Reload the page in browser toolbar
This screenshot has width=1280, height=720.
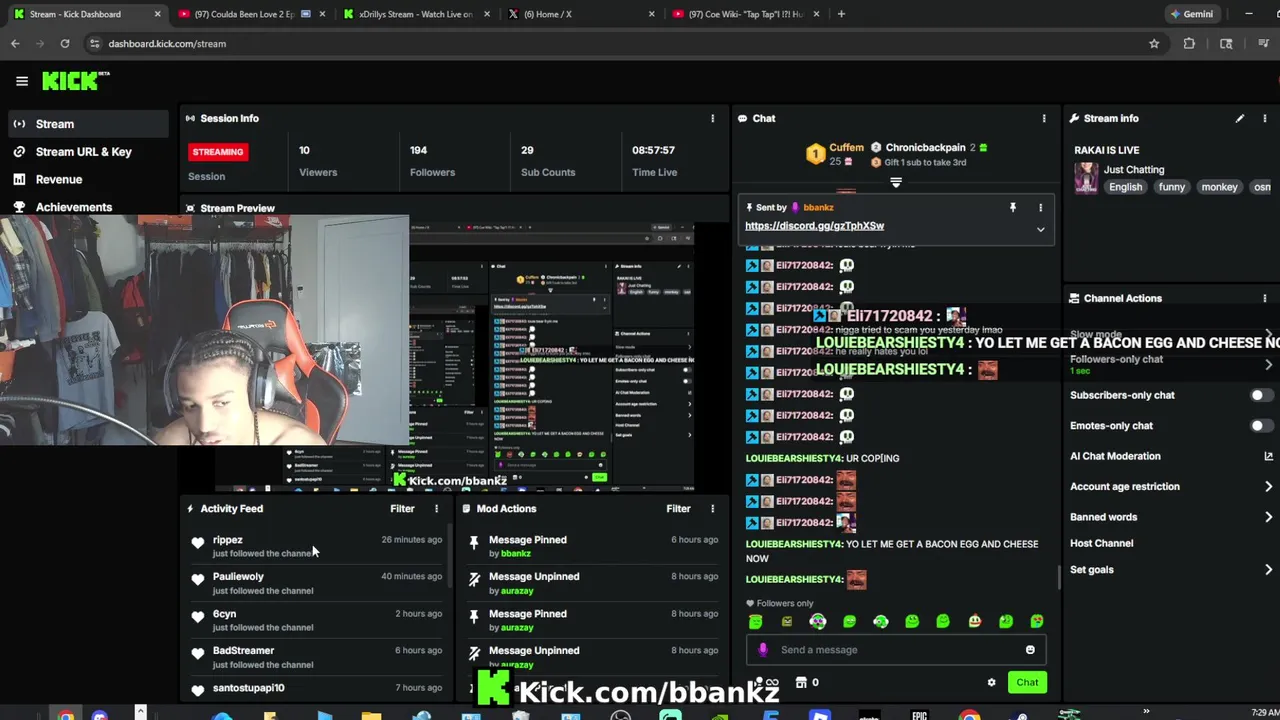[x=65, y=43]
